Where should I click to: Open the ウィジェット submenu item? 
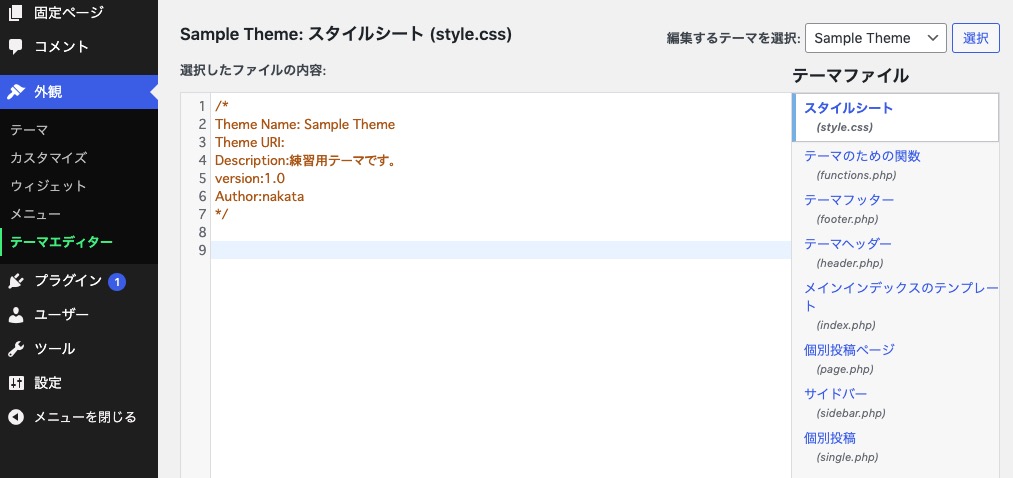click(48, 186)
